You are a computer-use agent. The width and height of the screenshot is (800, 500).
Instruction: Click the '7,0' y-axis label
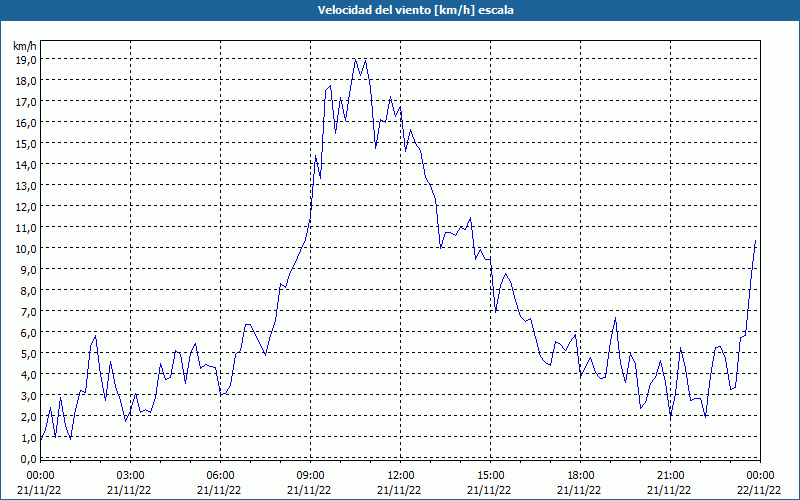tap(28, 311)
